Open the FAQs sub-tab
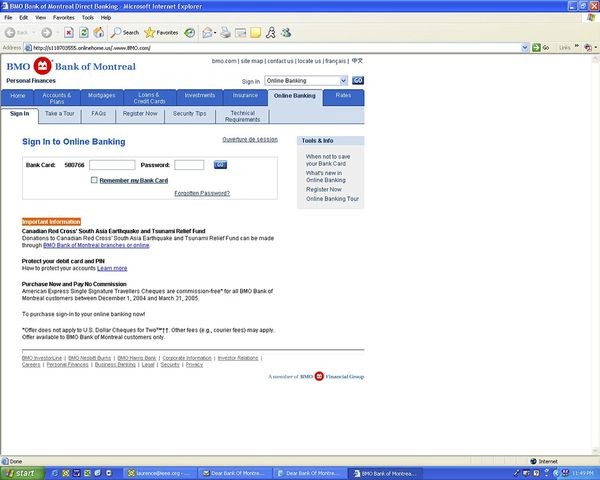Viewport: 600px width, 480px height. (x=98, y=116)
